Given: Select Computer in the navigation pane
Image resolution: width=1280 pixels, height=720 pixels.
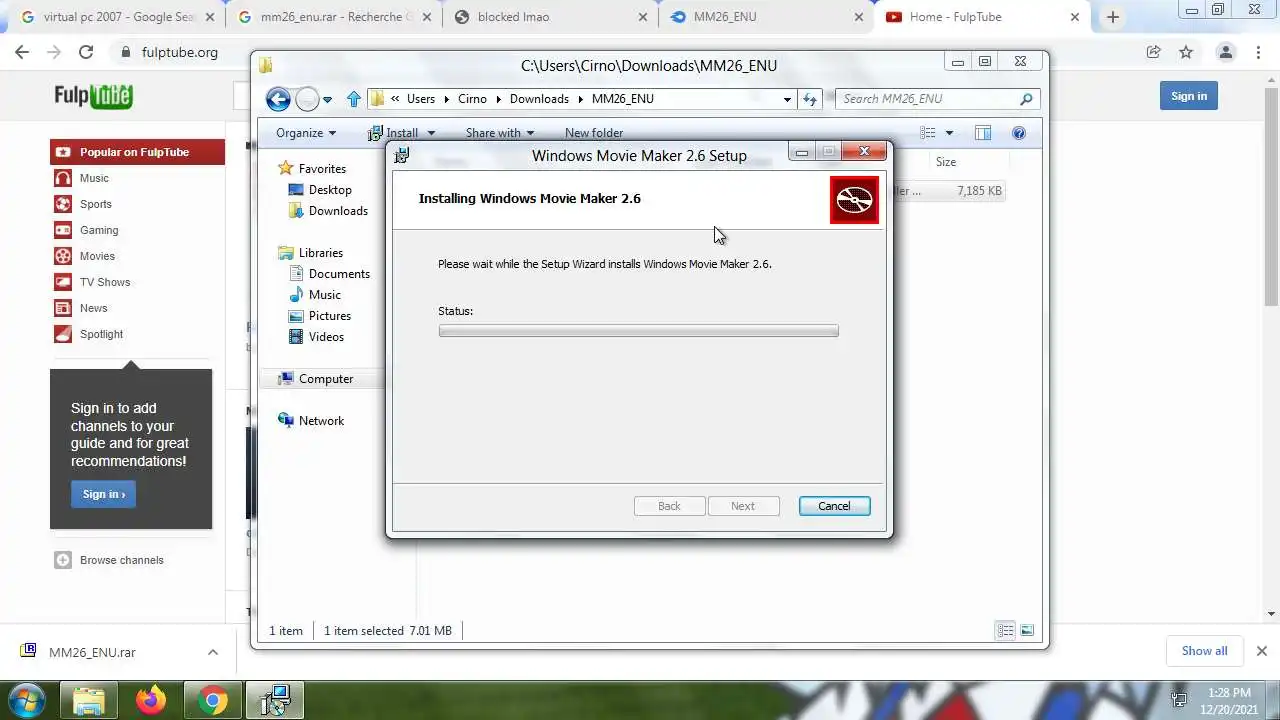Looking at the screenshot, I should [325, 379].
